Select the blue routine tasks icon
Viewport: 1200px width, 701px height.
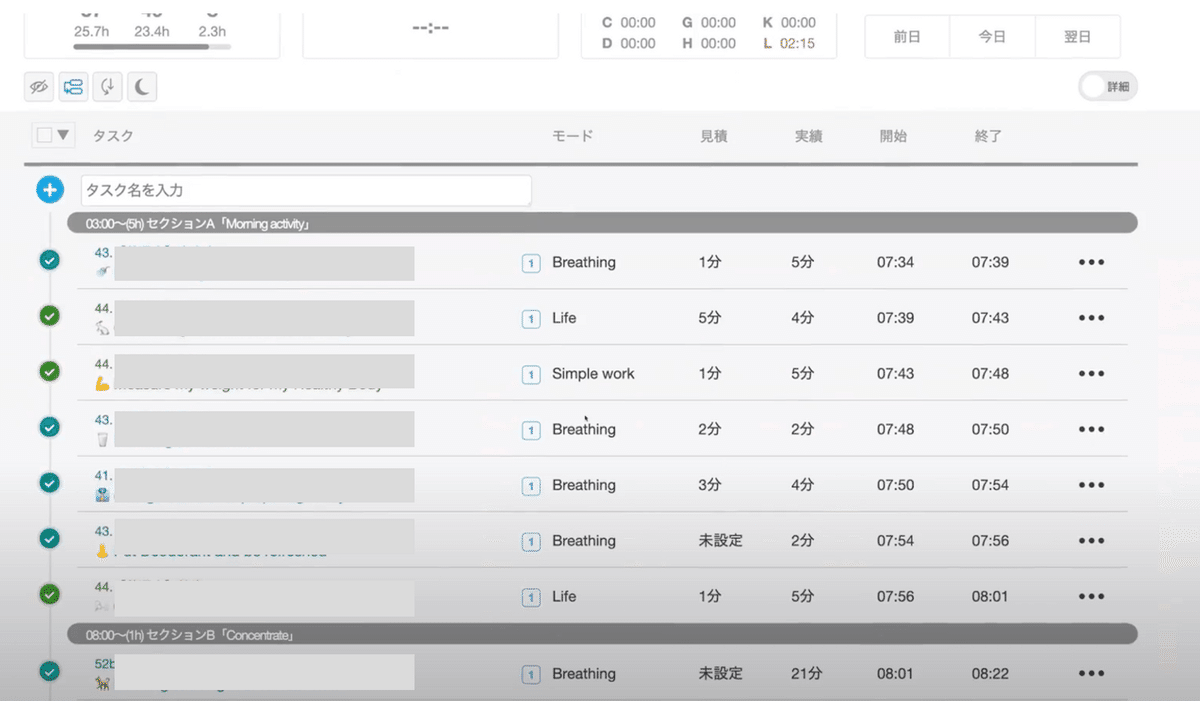[72, 87]
